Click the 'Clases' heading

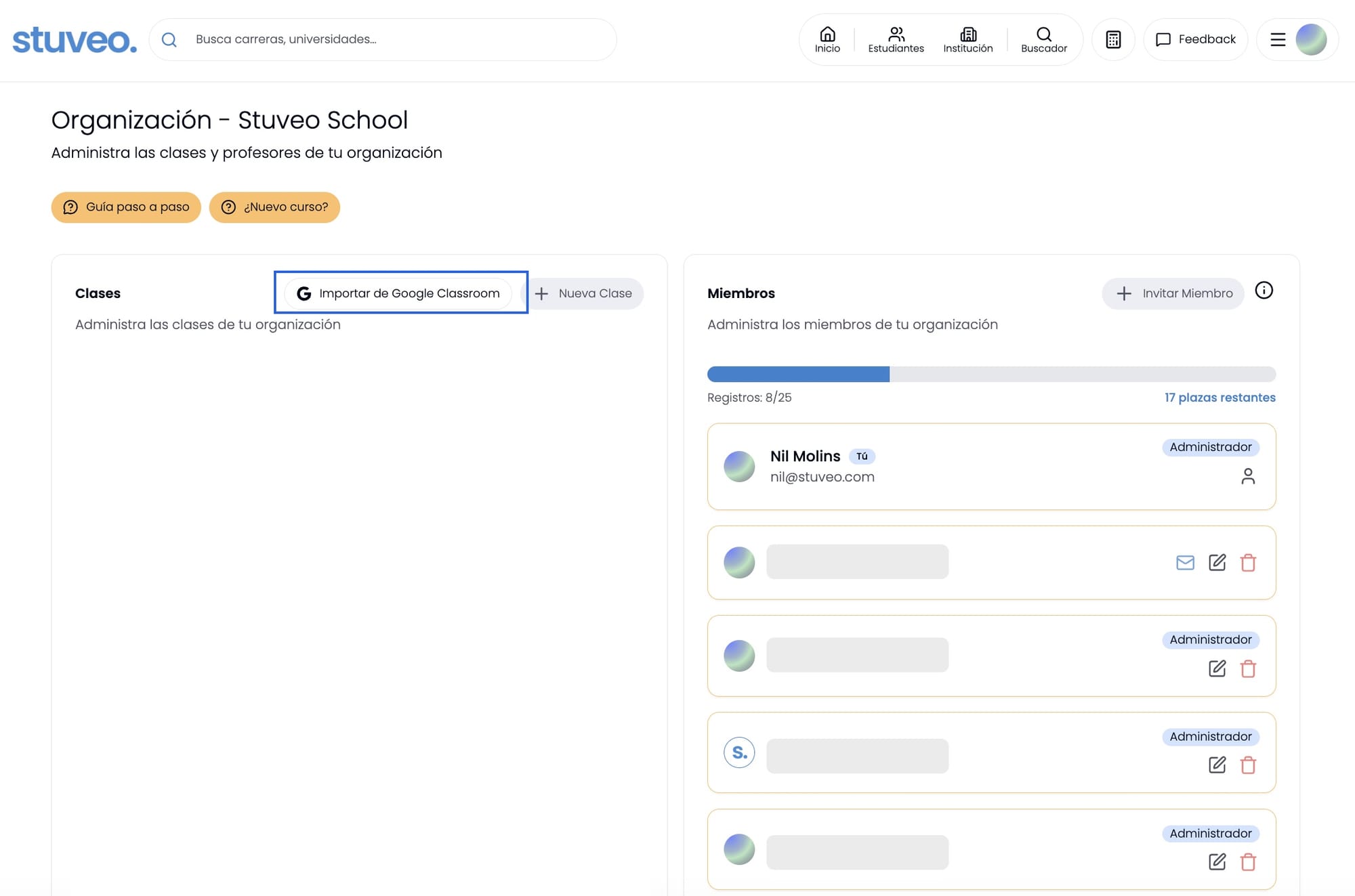pos(98,293)
